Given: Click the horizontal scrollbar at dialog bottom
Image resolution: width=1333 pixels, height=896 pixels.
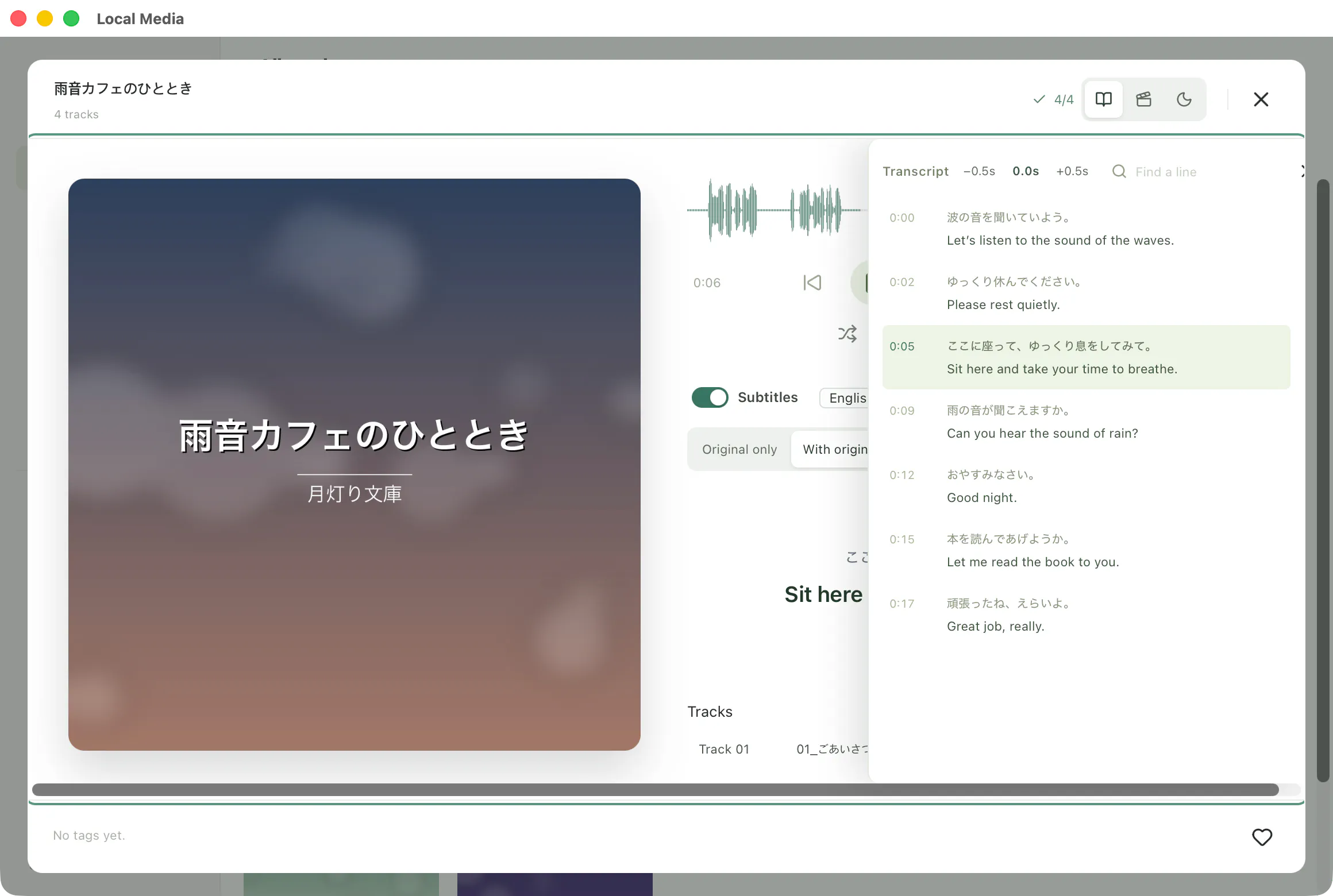Looking at the screenshot, I should click(655, 790).
